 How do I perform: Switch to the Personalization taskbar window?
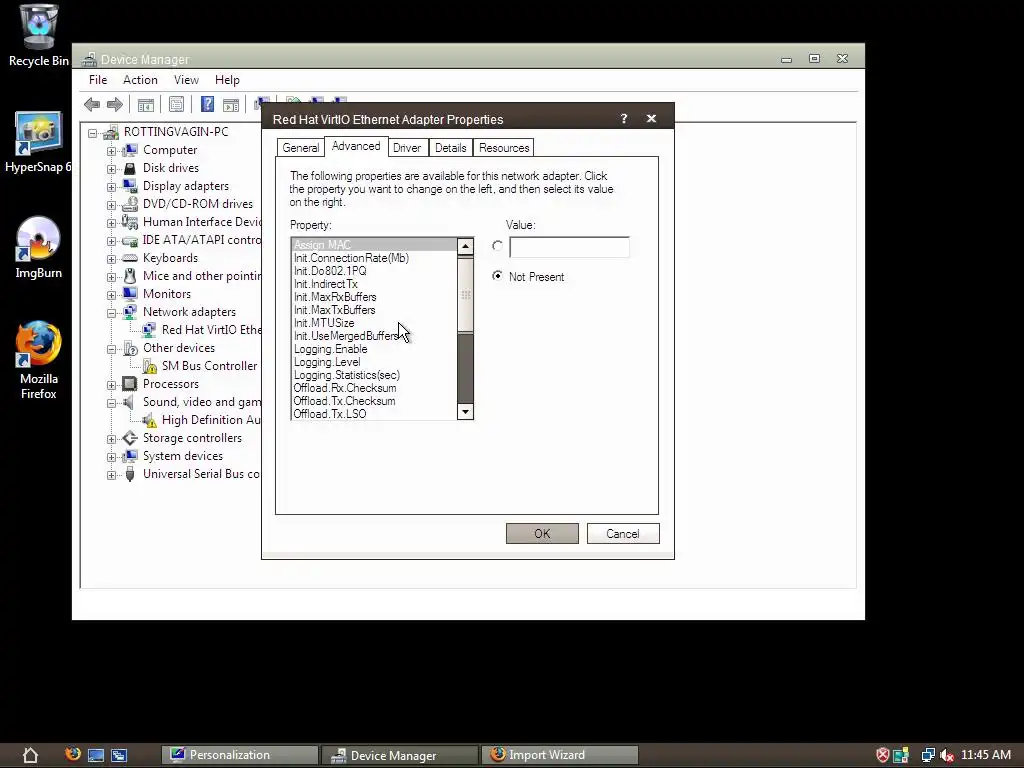point(240,755)
